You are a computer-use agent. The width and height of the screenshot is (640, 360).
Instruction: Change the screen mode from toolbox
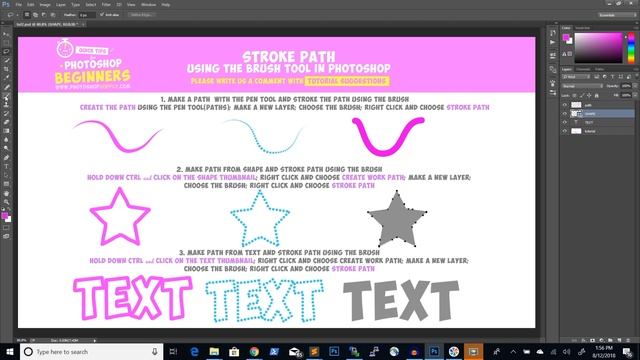6,236
